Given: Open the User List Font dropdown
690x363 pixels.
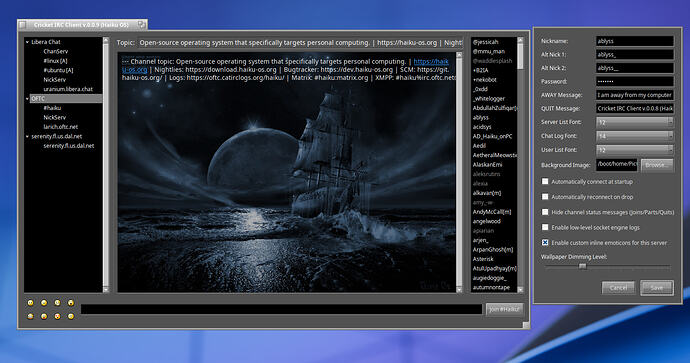Looking at the screenshot, I should [x=635, y=150].
